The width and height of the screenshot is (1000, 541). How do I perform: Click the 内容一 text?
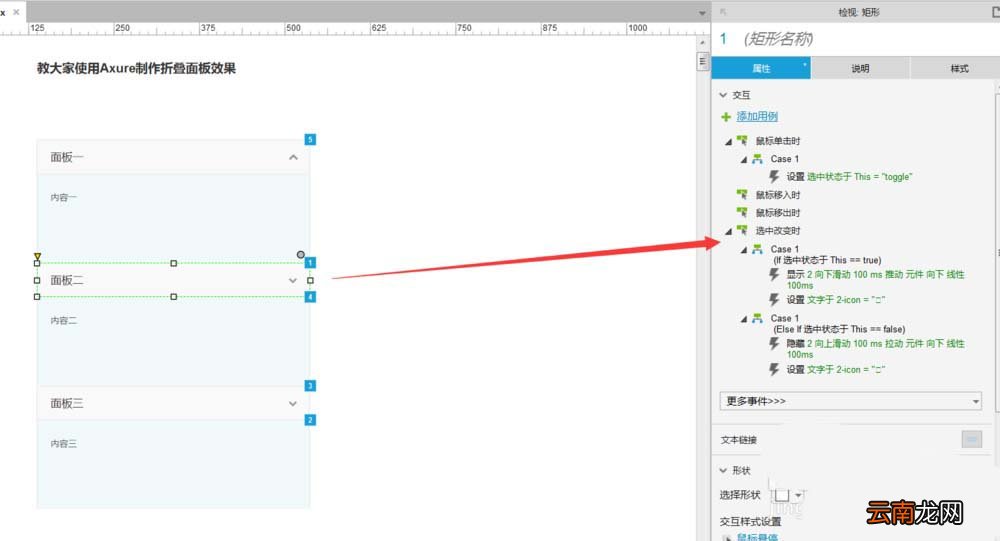[63, 198]
